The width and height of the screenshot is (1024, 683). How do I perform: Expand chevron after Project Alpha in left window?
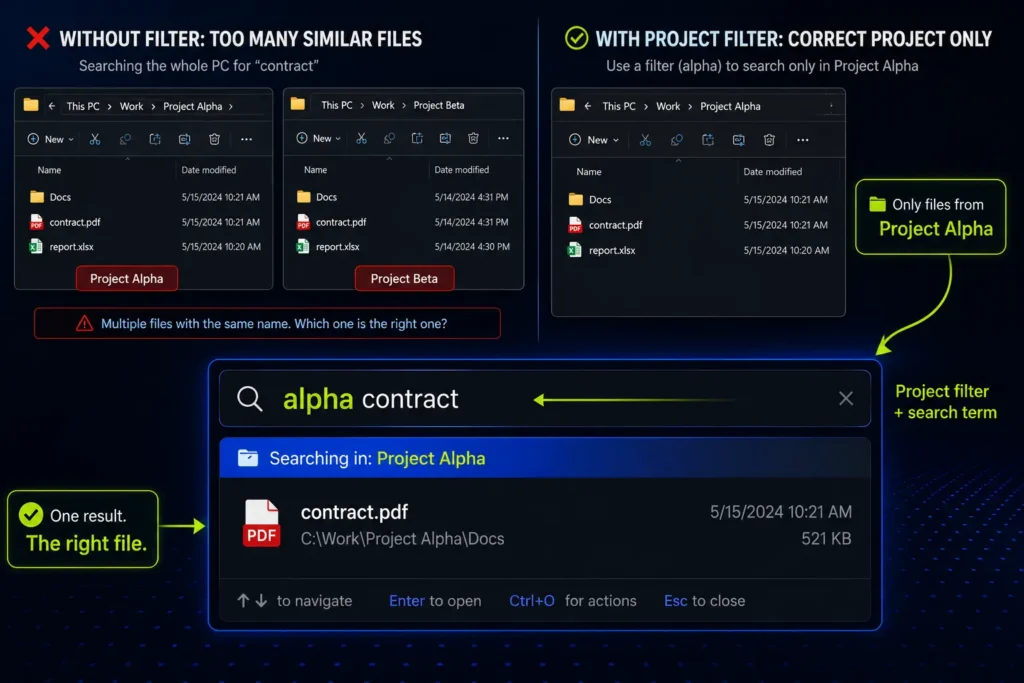pos(231,106)
